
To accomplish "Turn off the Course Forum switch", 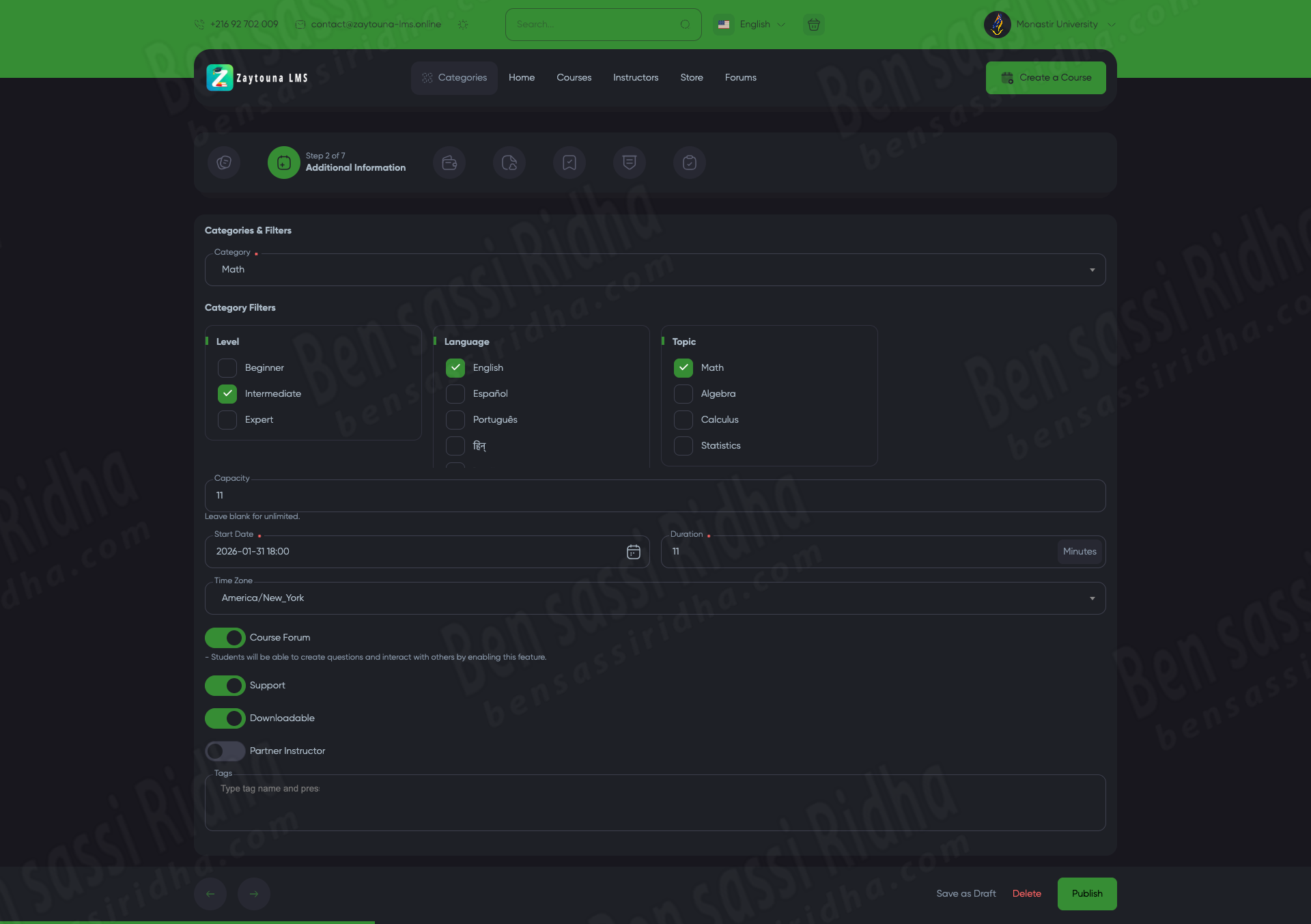I will pyautogui.click(x=225, y=638).
